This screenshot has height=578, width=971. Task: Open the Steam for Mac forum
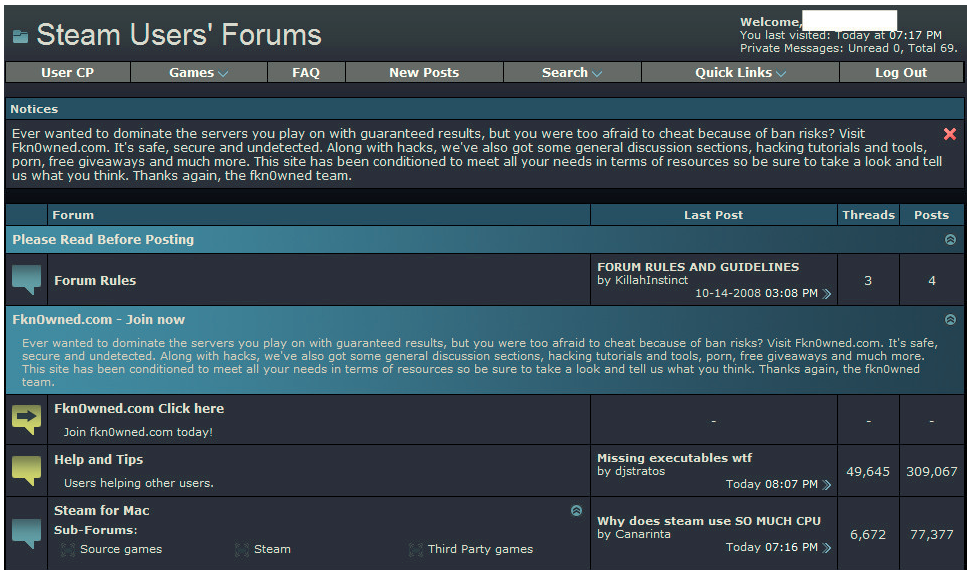click(102, 510)
